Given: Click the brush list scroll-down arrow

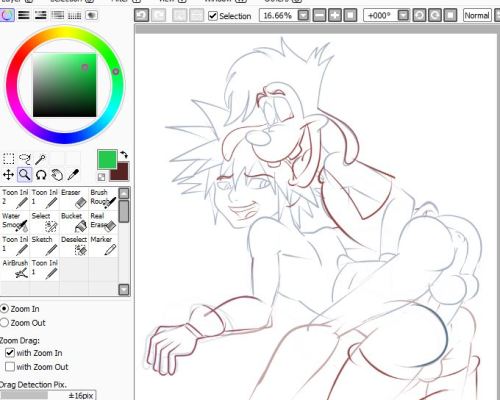Looking at the screenshot, I should pyautogui.click(x=124, y=289).
